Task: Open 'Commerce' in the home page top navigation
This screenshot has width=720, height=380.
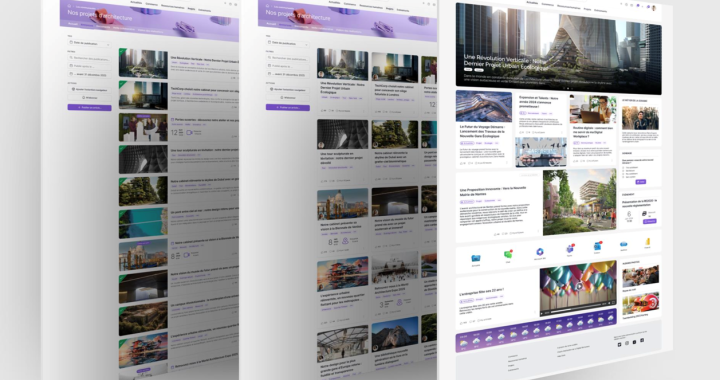Action: [547, 5]
